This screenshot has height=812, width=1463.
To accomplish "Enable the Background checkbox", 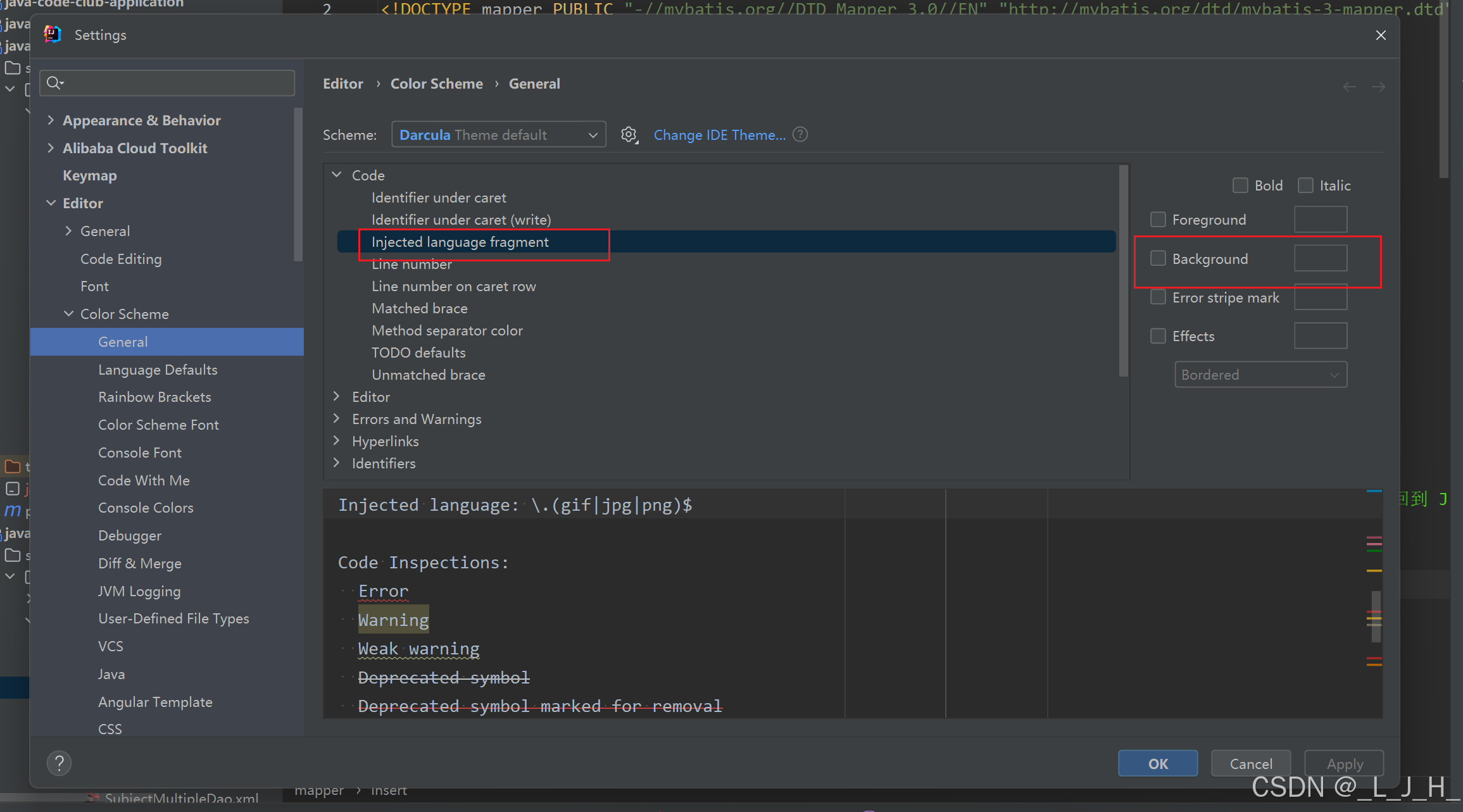I will click(x=1158, y=258).
